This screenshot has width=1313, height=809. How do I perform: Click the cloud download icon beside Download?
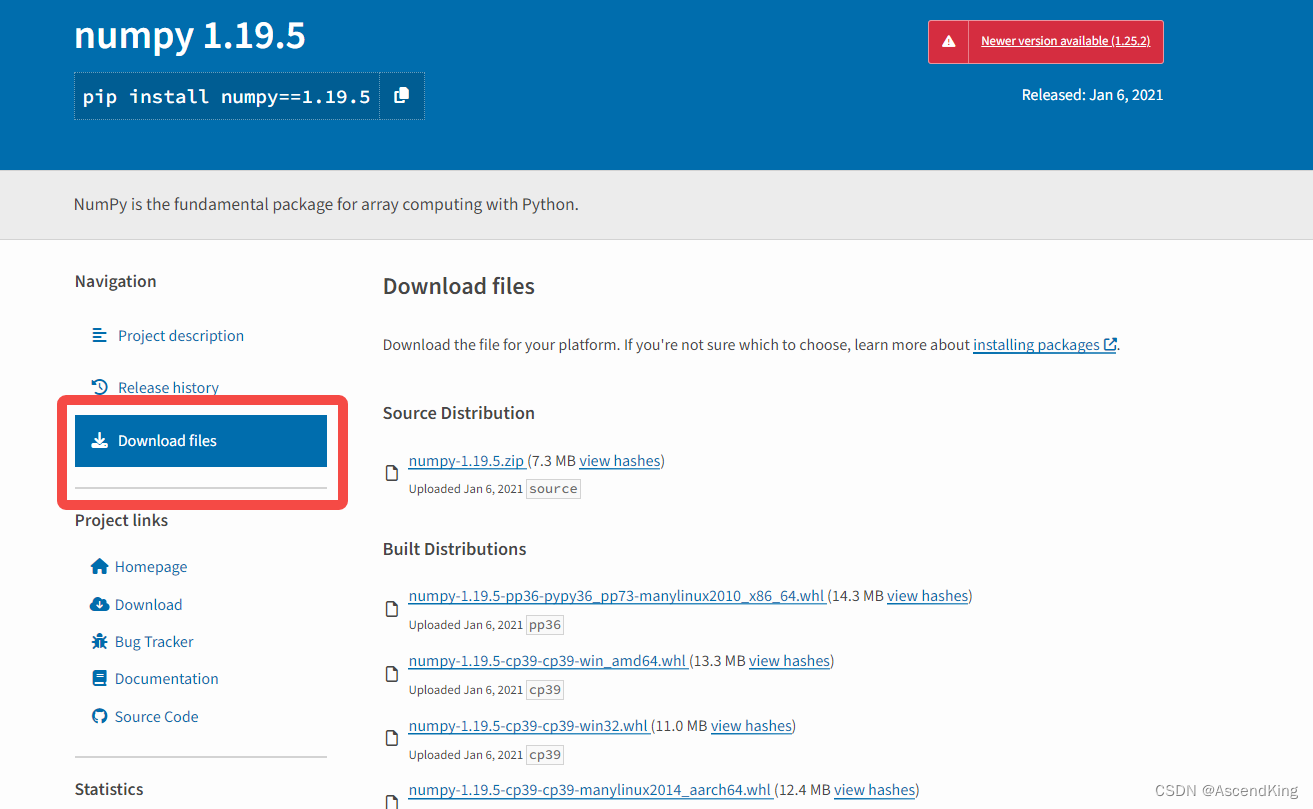(x=99, y=604)
